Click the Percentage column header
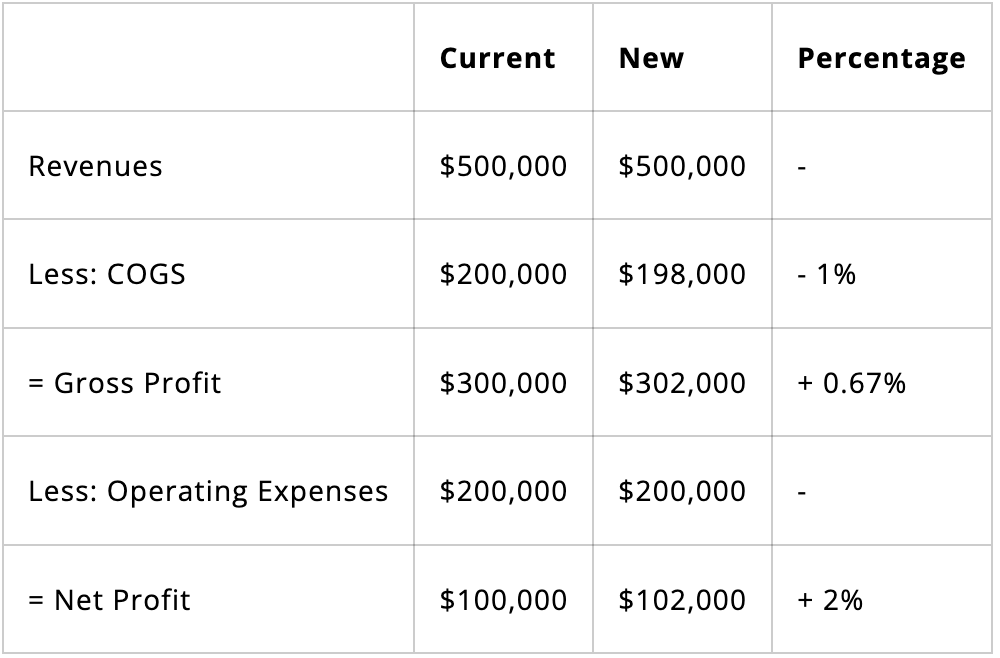 point(881,58)
